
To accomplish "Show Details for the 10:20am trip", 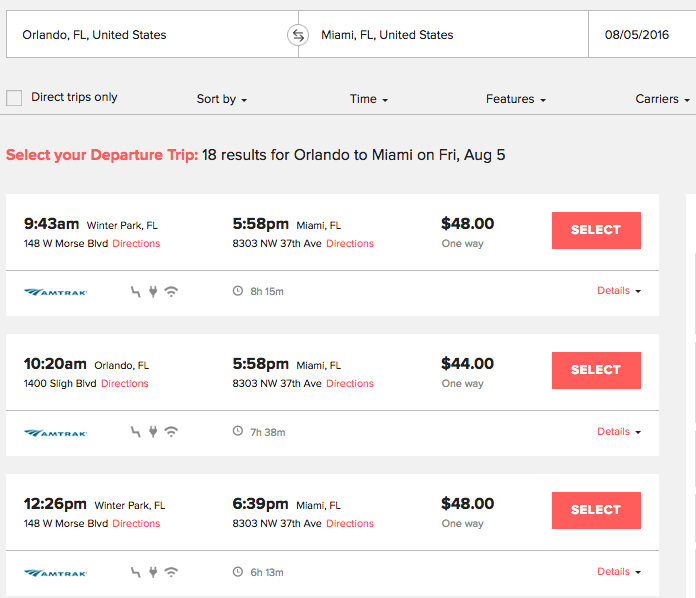I will point(618,432).
